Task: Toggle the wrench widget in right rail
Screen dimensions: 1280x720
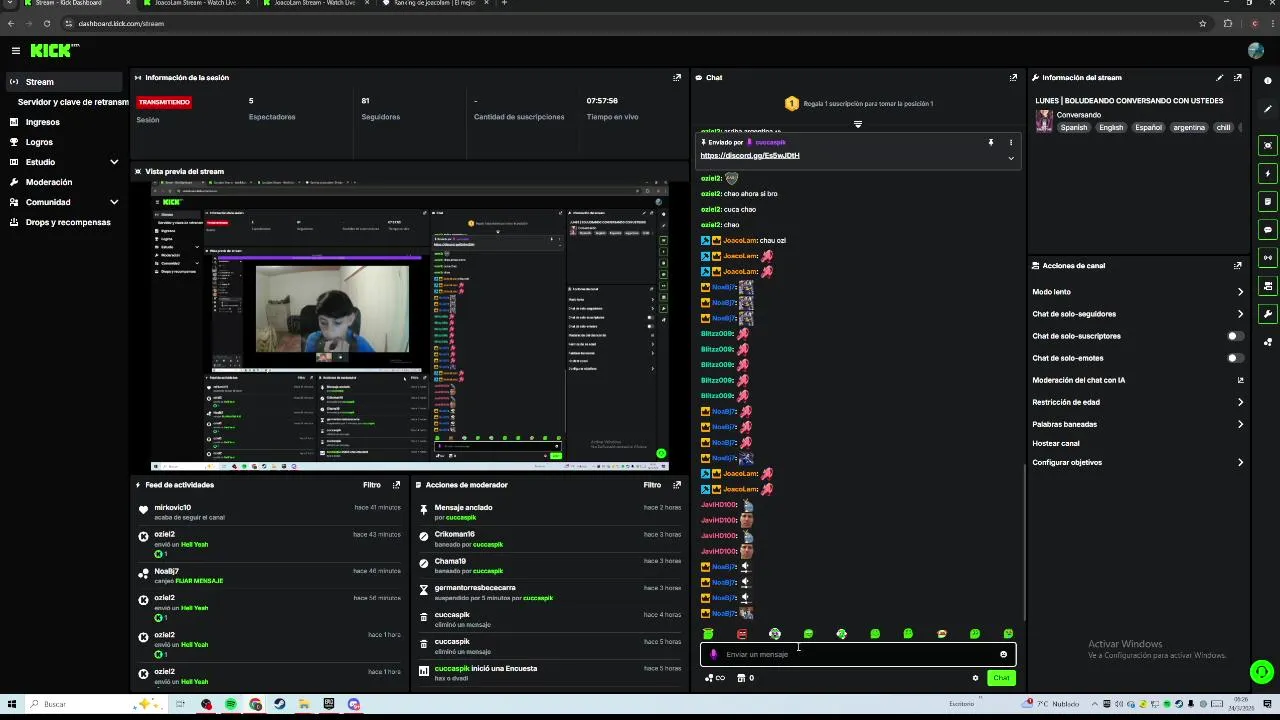Action: [1268, 314]
